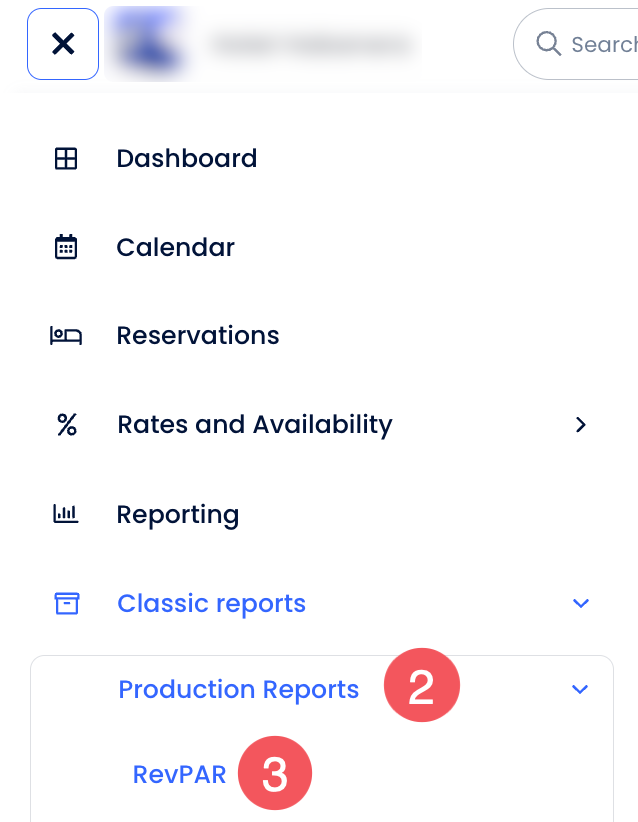This screenshot has width=638, height=822.
Task: Click the Reservations bed icon
Action: pos(66,336)
